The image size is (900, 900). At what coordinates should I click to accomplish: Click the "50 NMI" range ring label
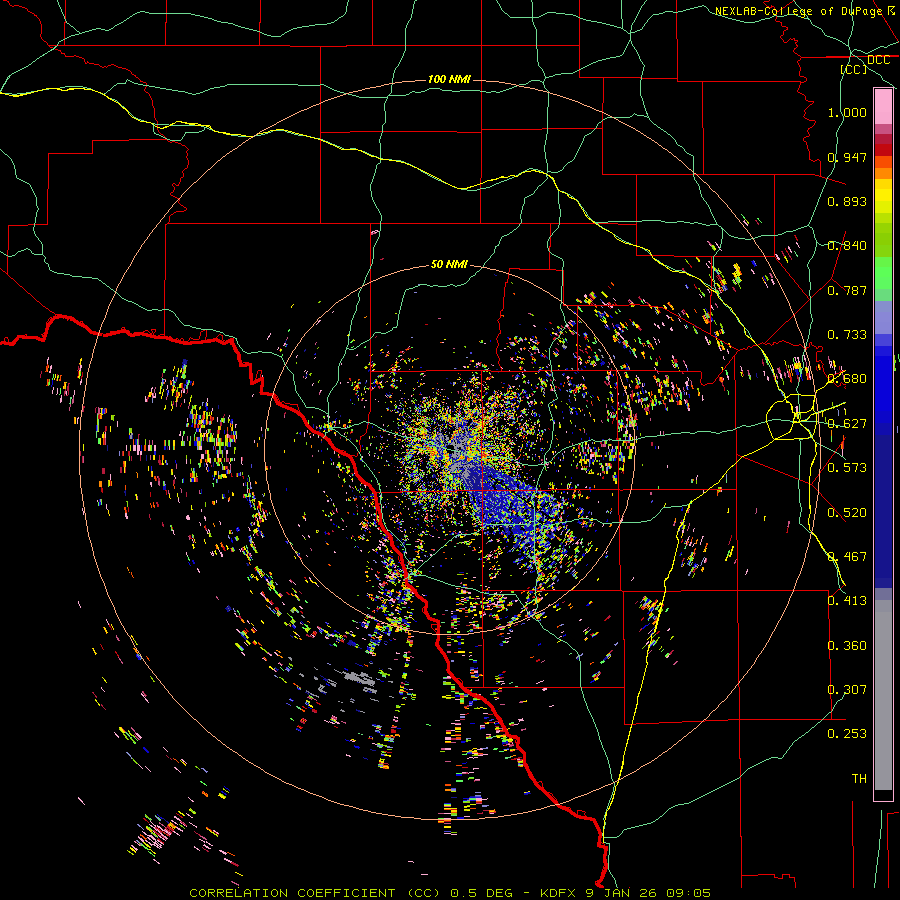click(x=449, y=264)
